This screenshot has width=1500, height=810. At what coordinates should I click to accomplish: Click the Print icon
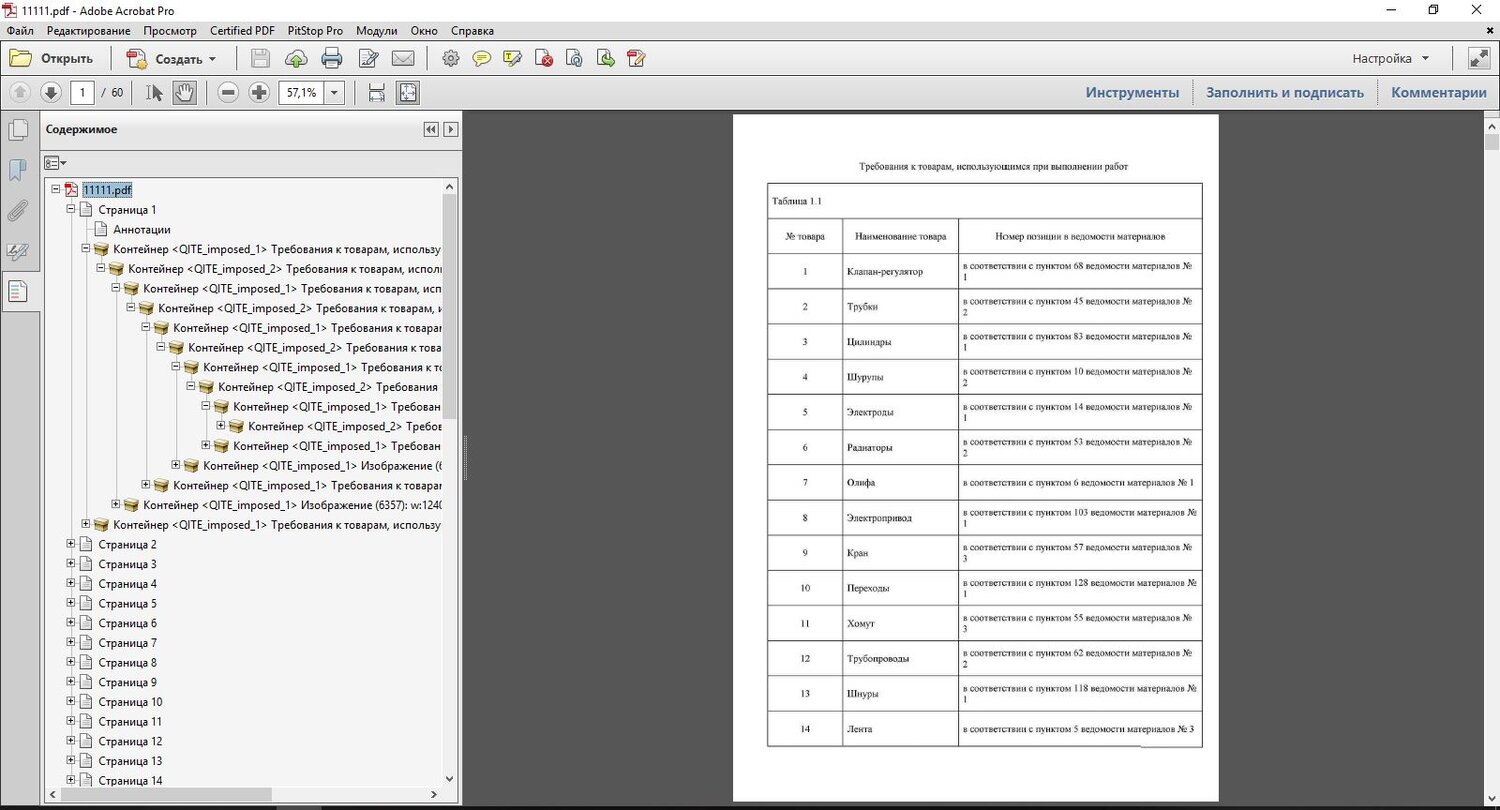(x=332, y=58)
